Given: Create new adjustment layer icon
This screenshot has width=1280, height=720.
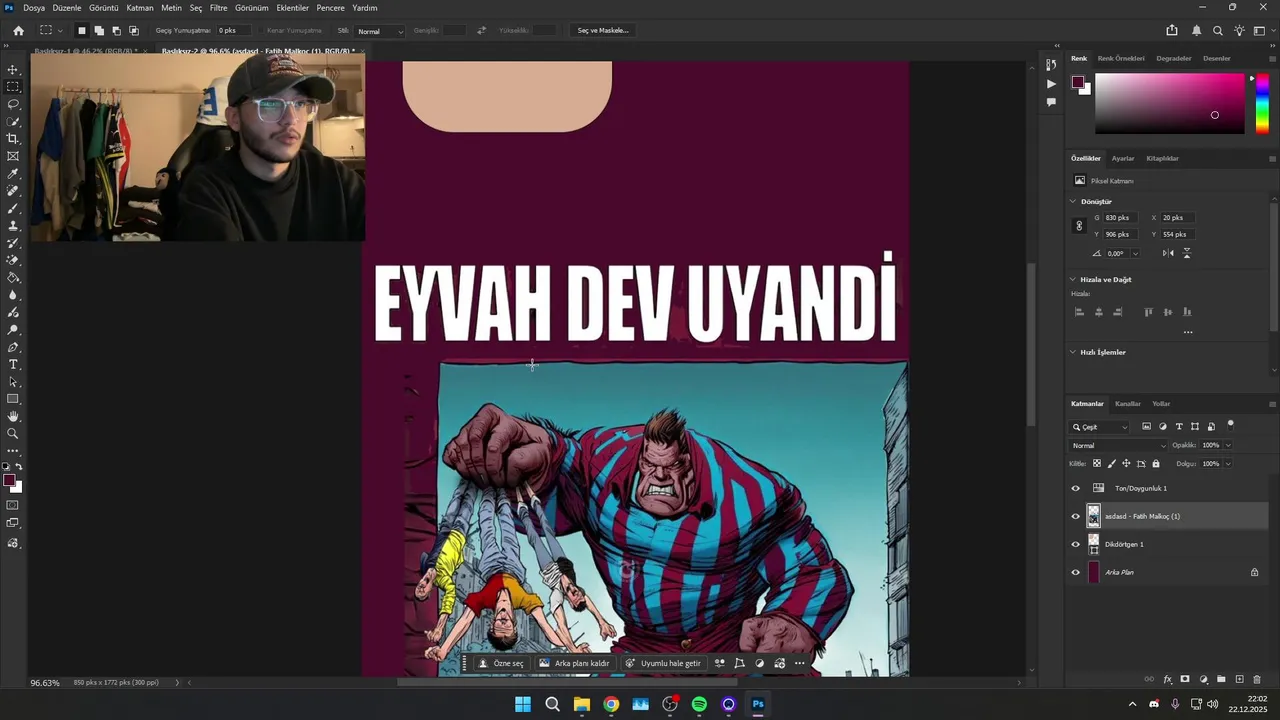Looking at the screenshot, I should coord(1203,679).
